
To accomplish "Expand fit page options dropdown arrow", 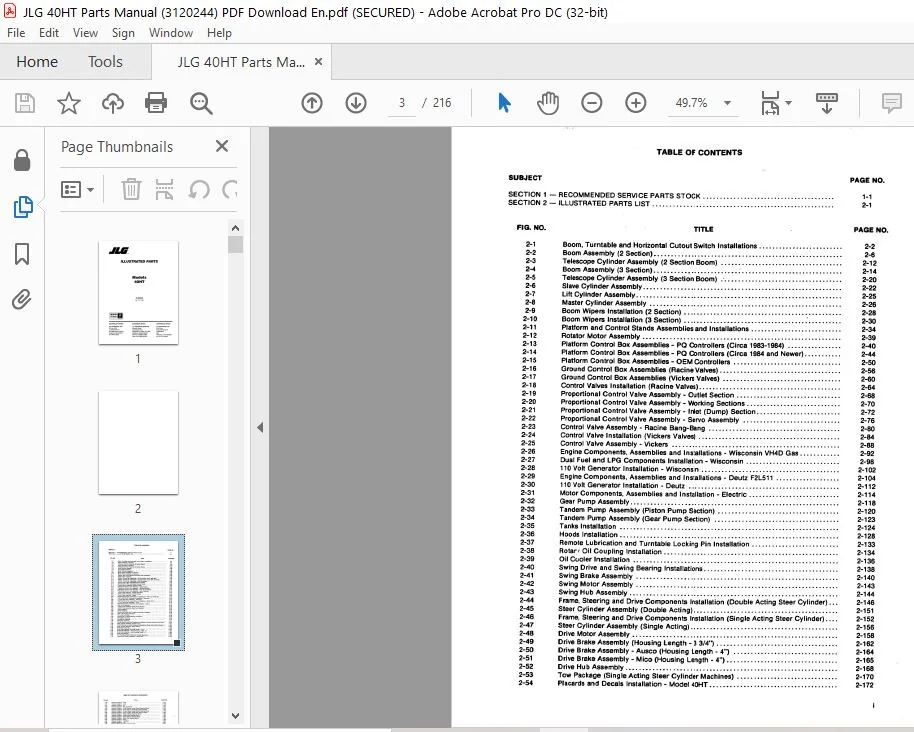I will [x=789, y=103].
